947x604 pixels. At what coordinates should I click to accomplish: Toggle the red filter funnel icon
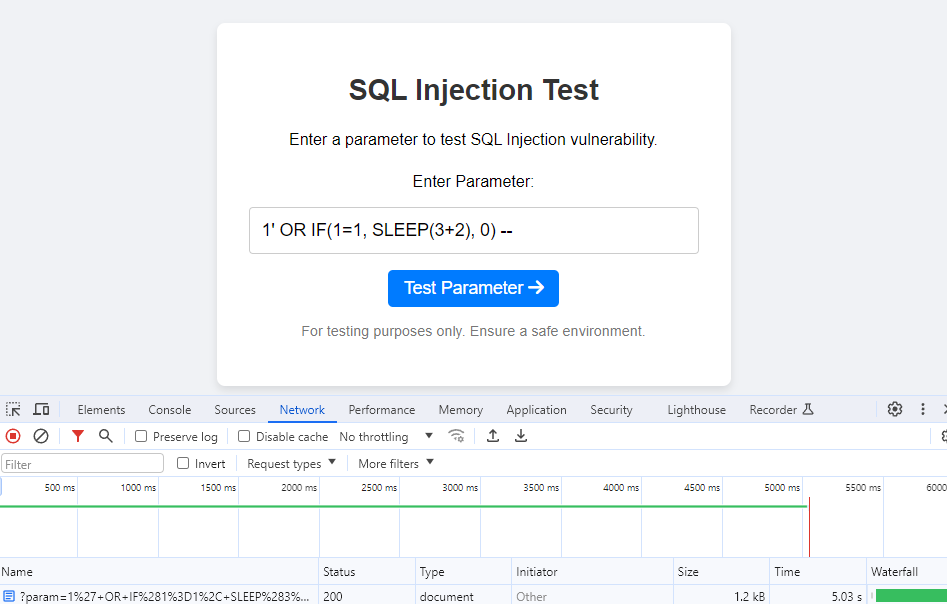pyautogui.click(x=78, y=436)
